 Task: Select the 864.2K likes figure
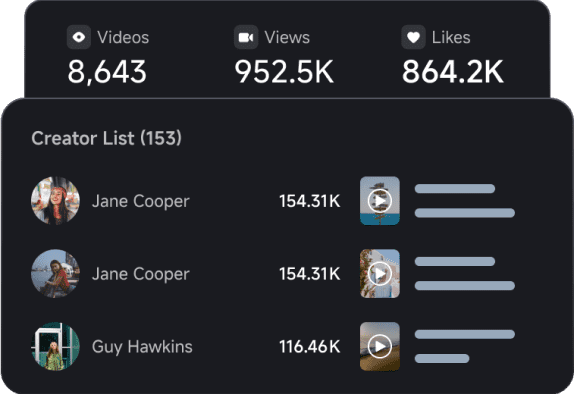click(452, 71)
